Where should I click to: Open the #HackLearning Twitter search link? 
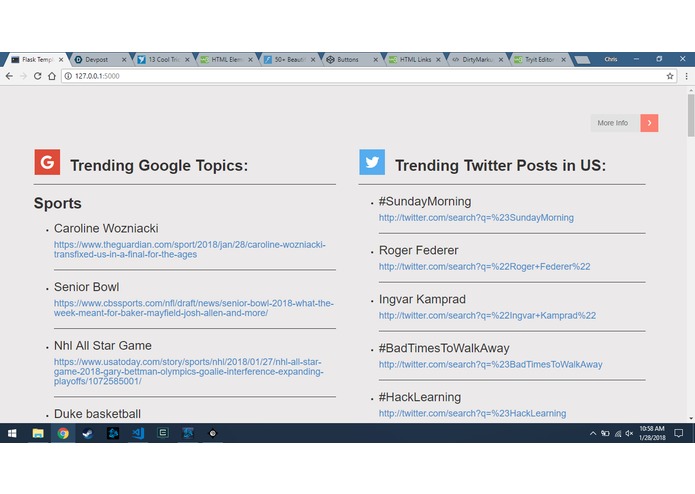[472, 413]
